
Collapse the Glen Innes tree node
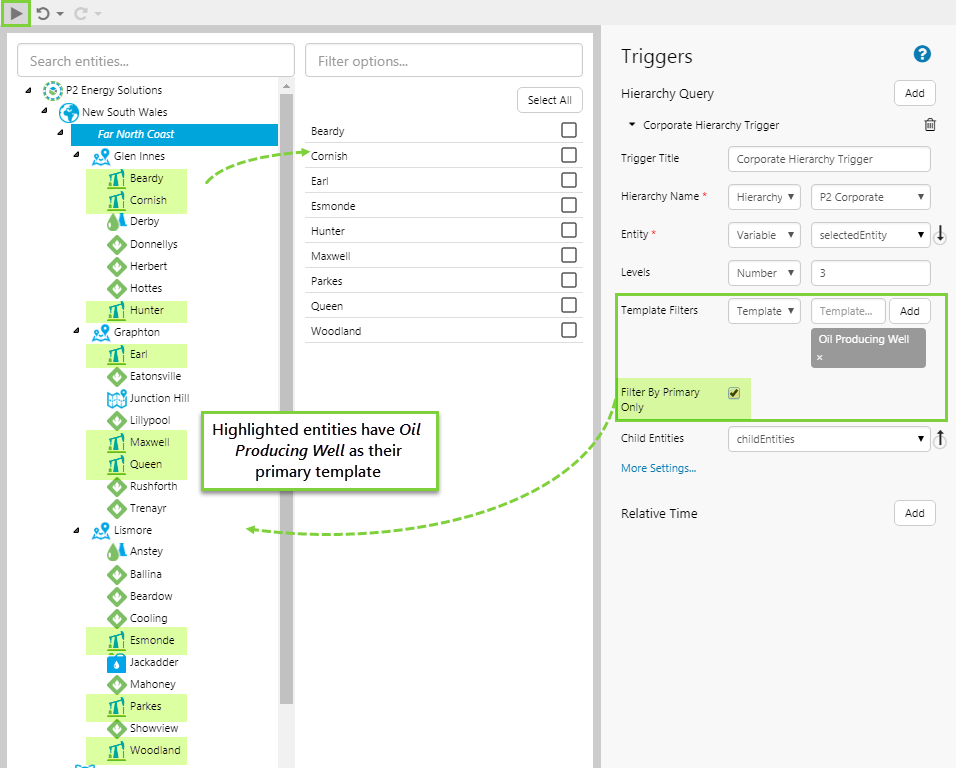76,155
